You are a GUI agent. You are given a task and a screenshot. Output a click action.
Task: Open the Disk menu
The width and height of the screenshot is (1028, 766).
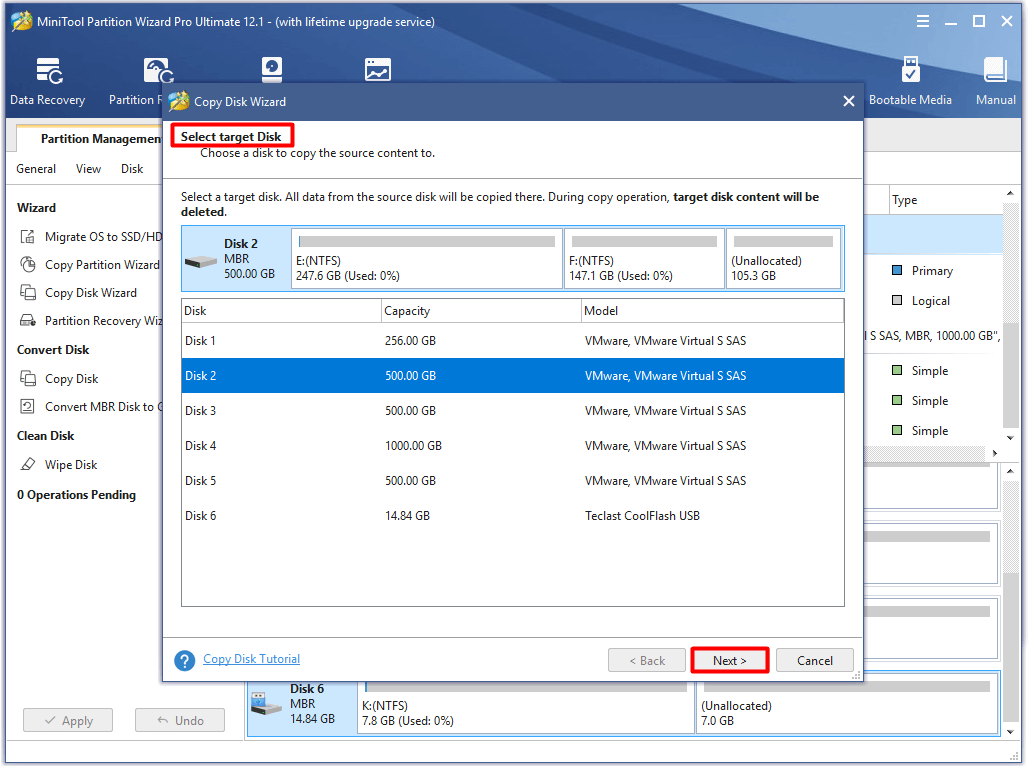(132, 169)
